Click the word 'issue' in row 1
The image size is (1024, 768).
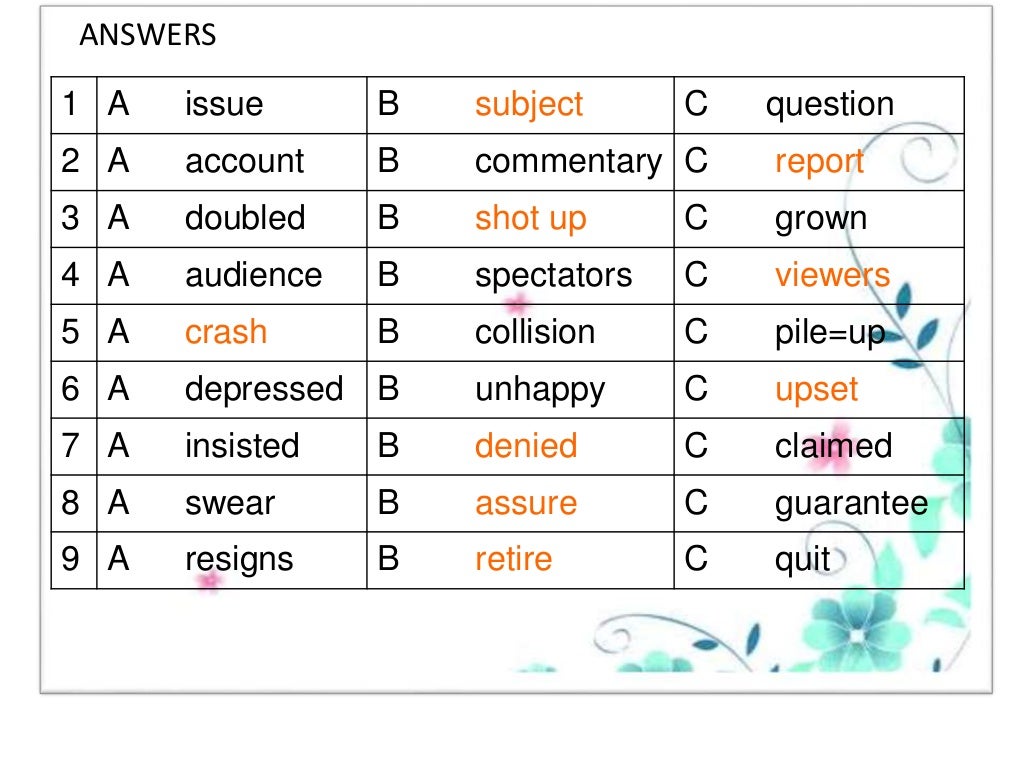[224, 104]
